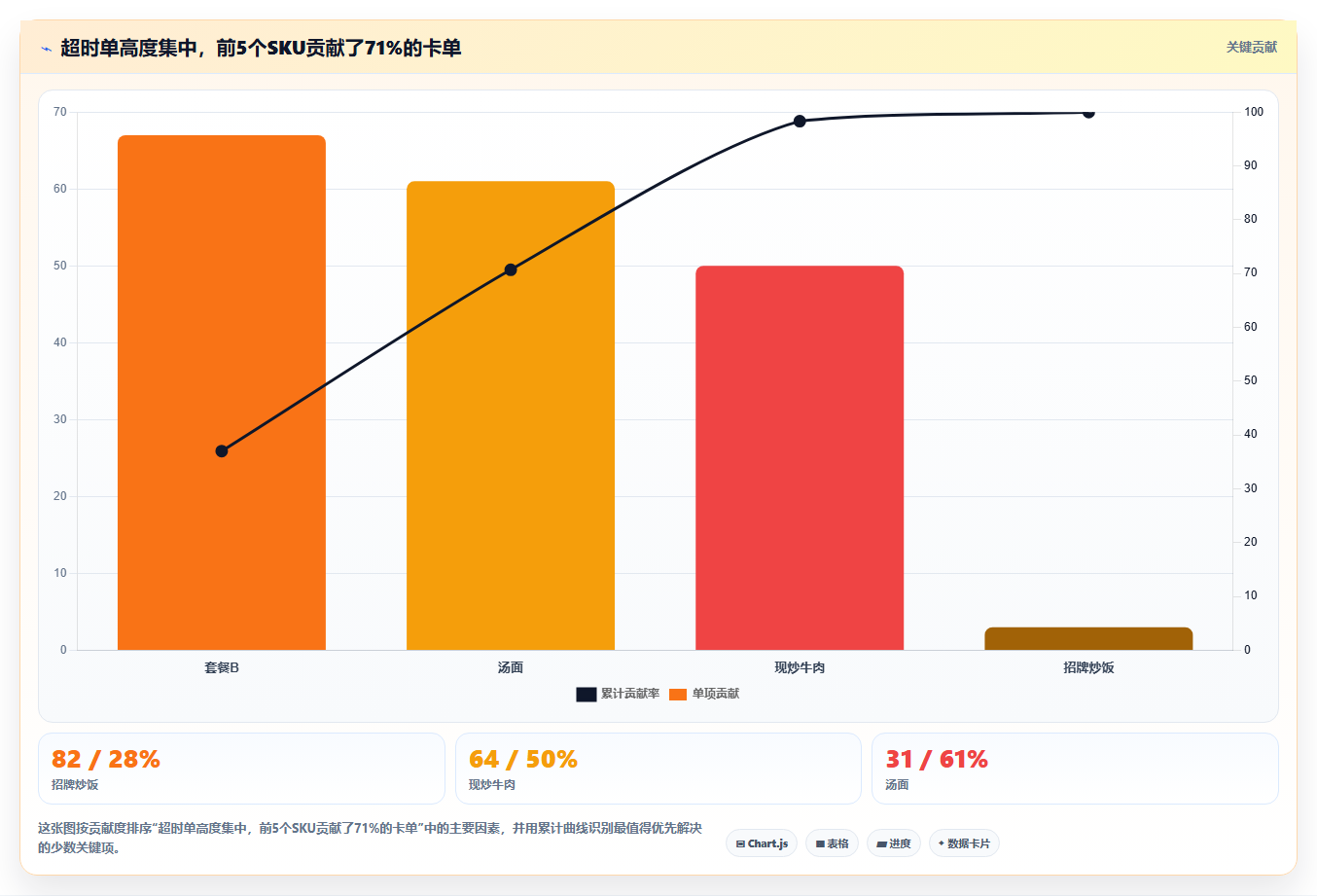Click the 表格 tag
Image resolution: width=1317 pixels, height=896 pixels.
832,843
